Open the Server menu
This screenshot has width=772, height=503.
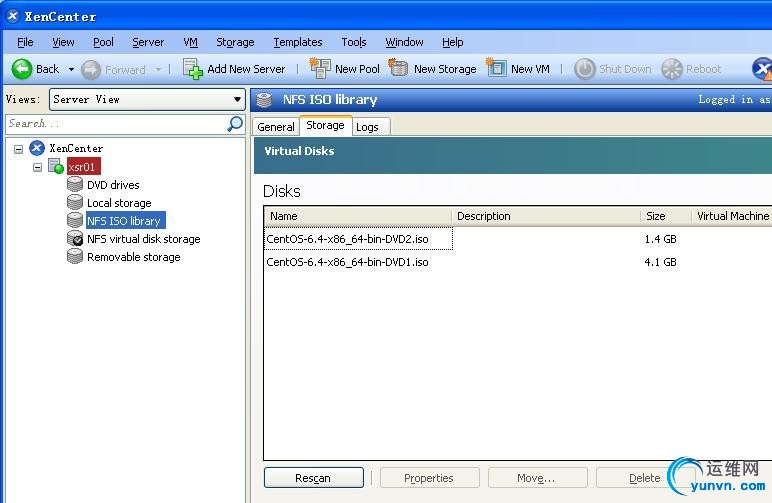[148, 42]
